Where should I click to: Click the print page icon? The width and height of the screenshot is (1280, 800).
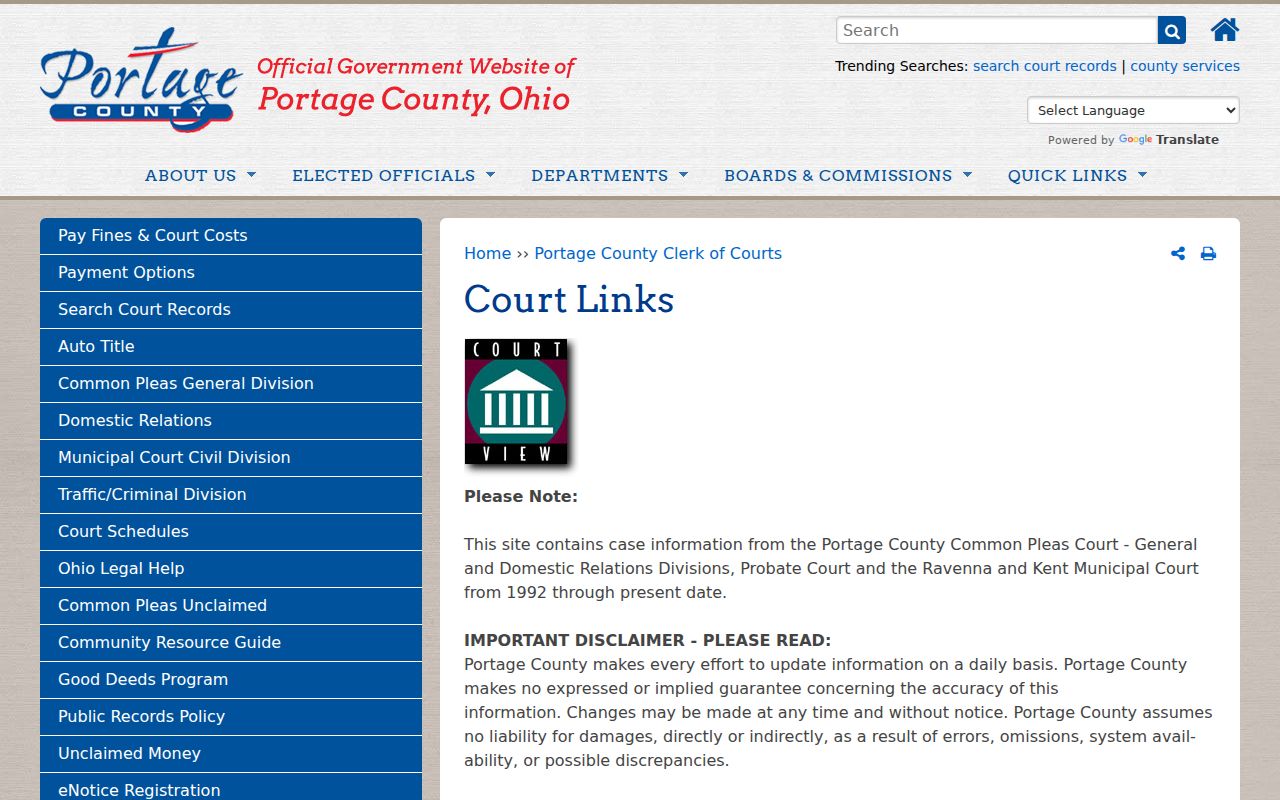pos(1208,254)
